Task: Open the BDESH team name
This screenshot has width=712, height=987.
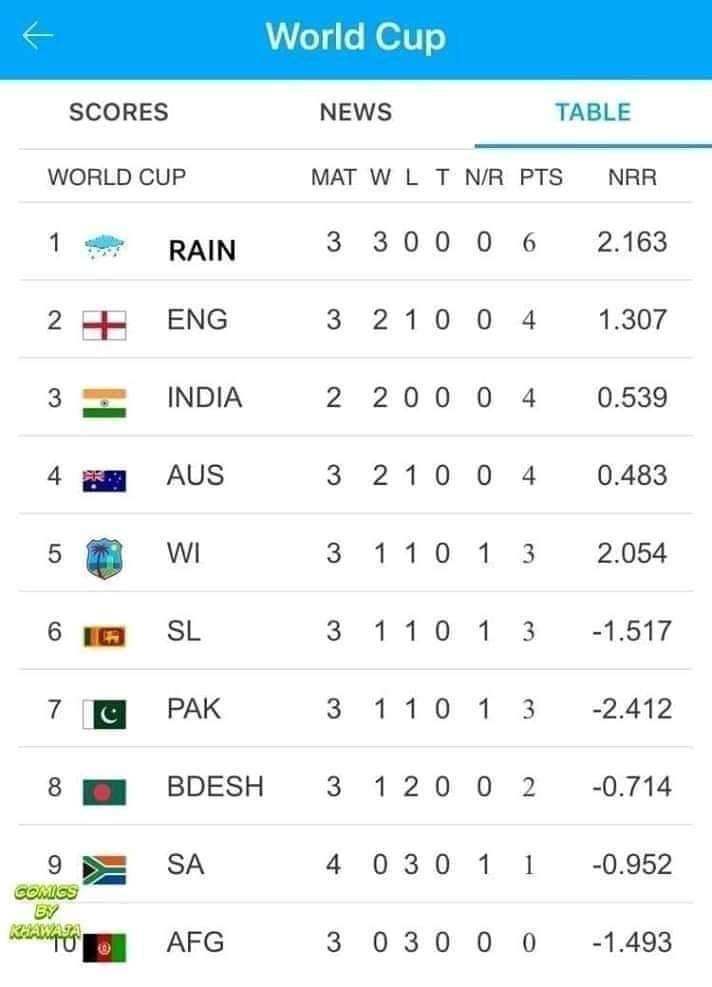Action: point(215,787)
